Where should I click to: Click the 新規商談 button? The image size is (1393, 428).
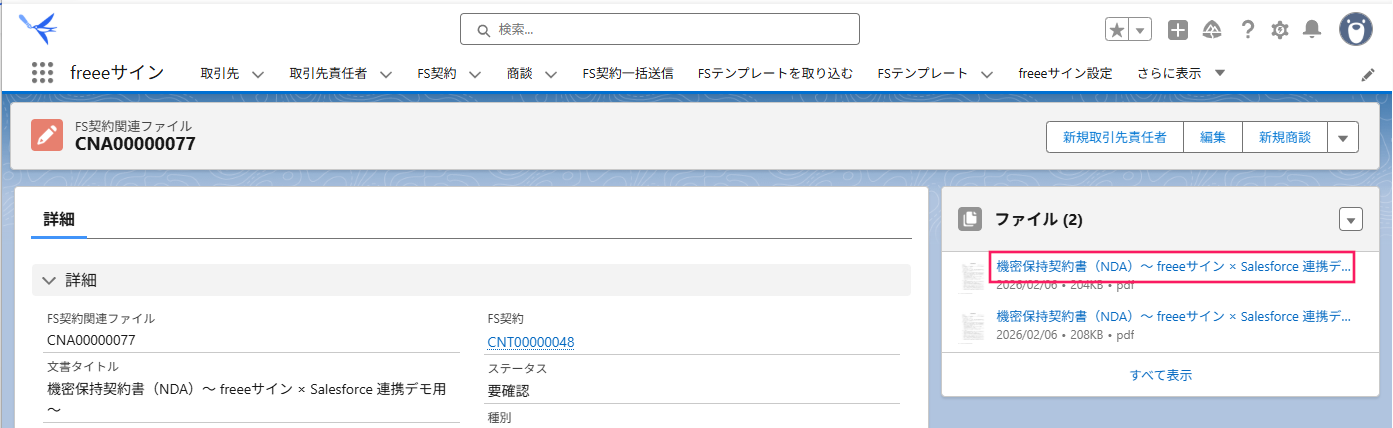point(1285,137)
